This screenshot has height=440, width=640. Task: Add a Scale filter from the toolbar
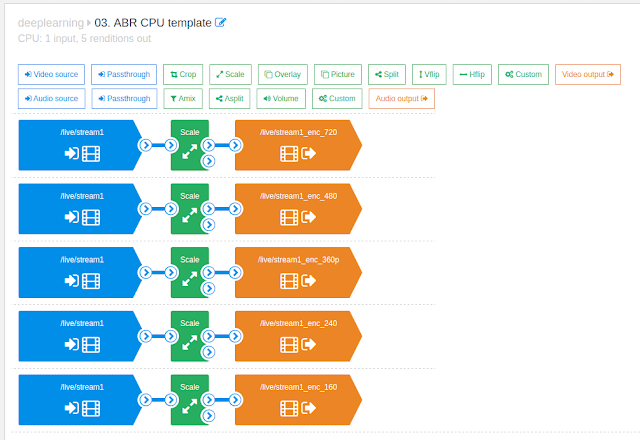pos(231,74)
